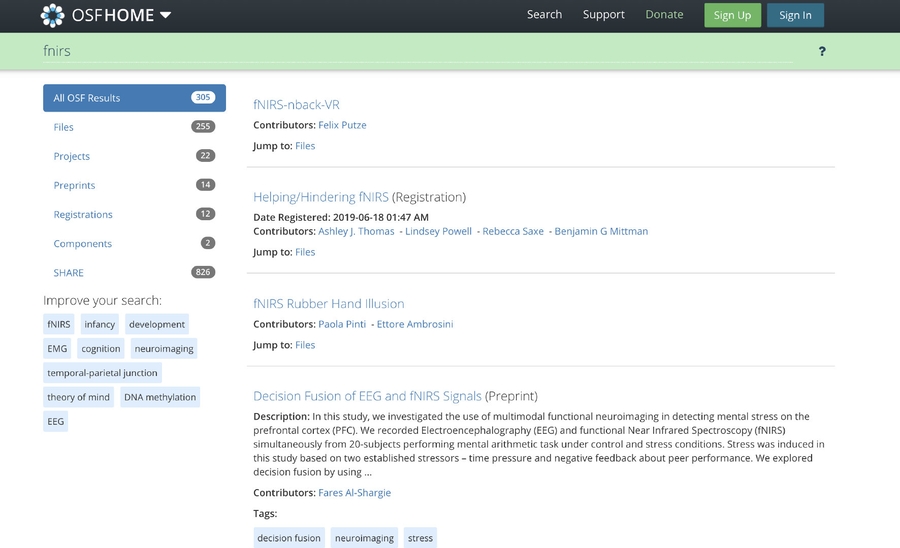Open the Support navigation link

pyautogui.click(x=603, y=15)
